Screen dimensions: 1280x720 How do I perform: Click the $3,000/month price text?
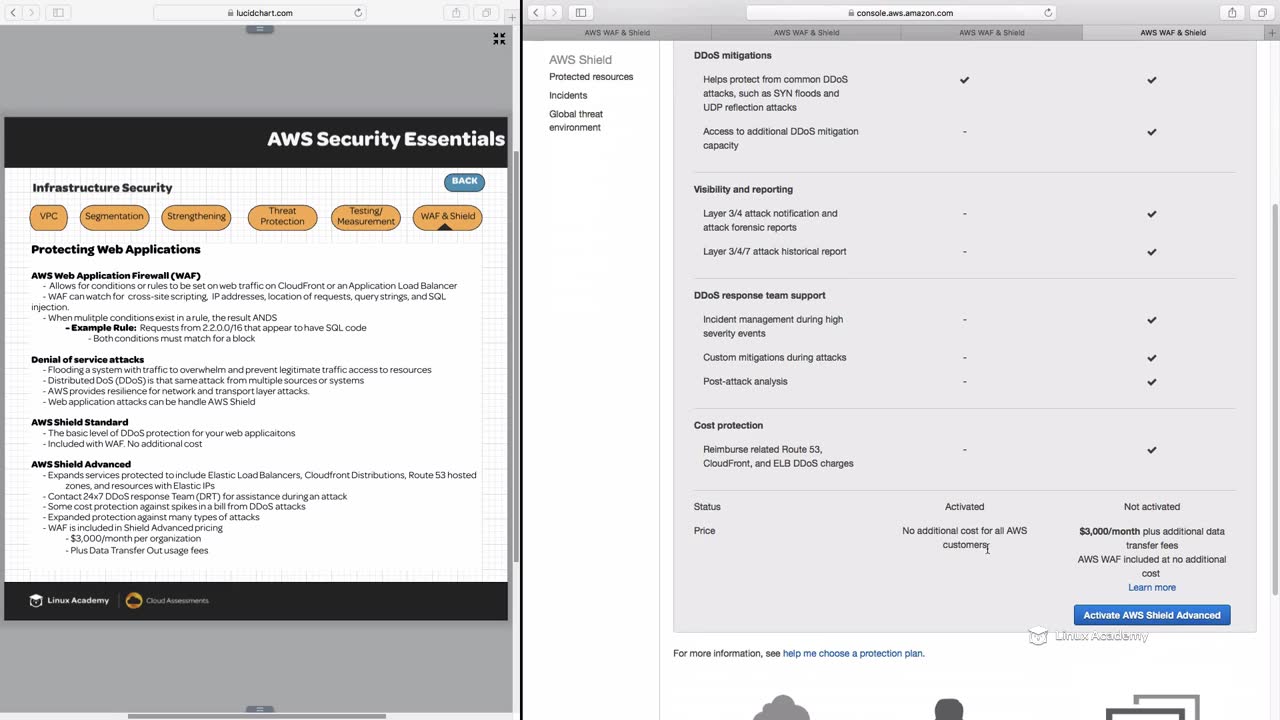tap(1109, 532)
